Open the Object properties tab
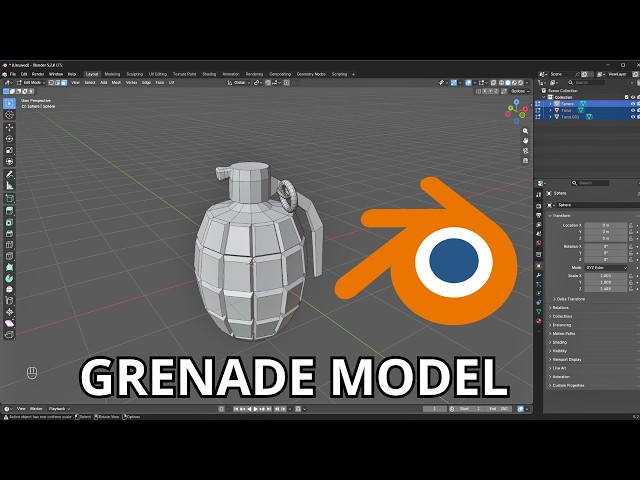This screenshot has height=480, width=640. tap(539, 266)
